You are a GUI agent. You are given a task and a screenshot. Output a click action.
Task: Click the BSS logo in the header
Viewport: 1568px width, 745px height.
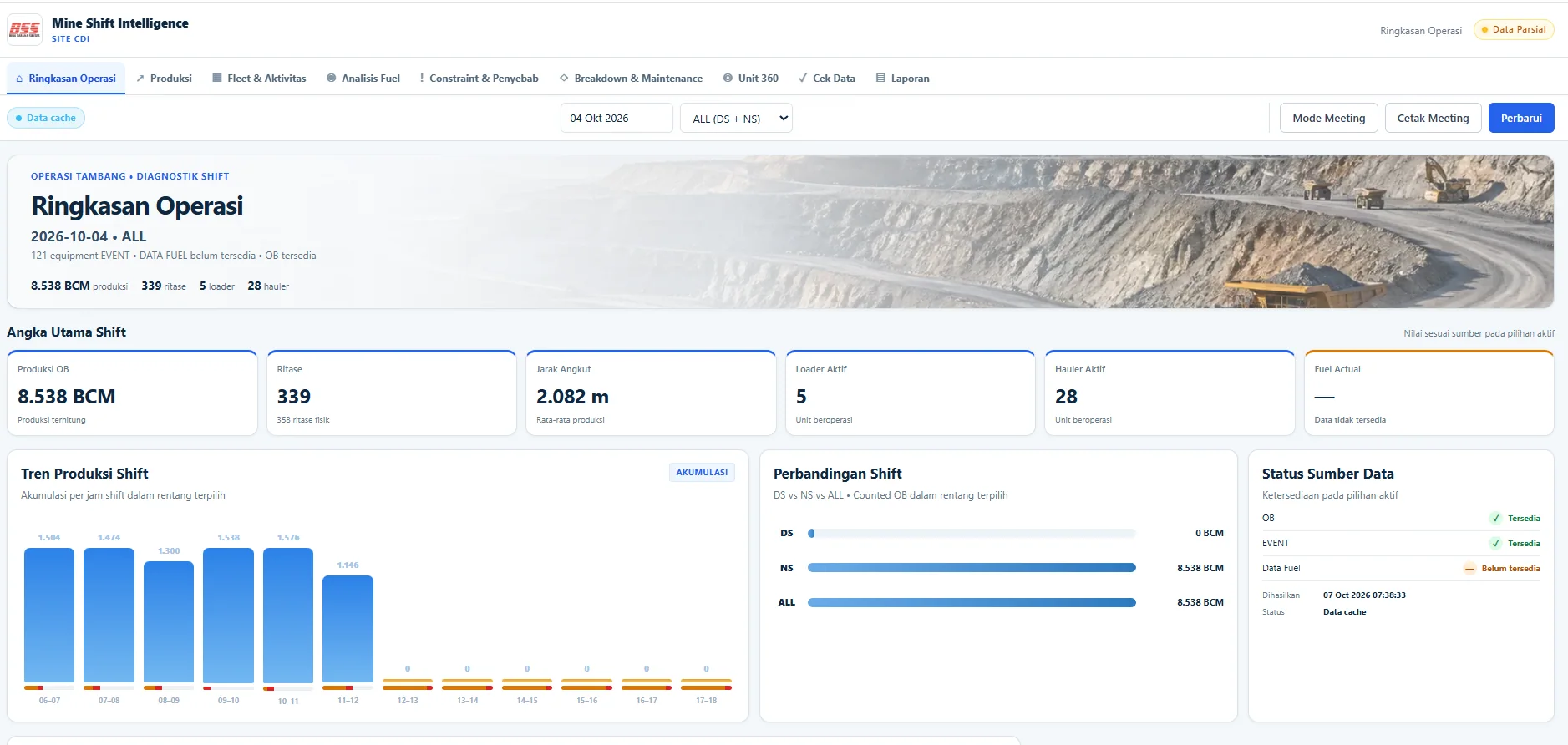coord(24,29)
